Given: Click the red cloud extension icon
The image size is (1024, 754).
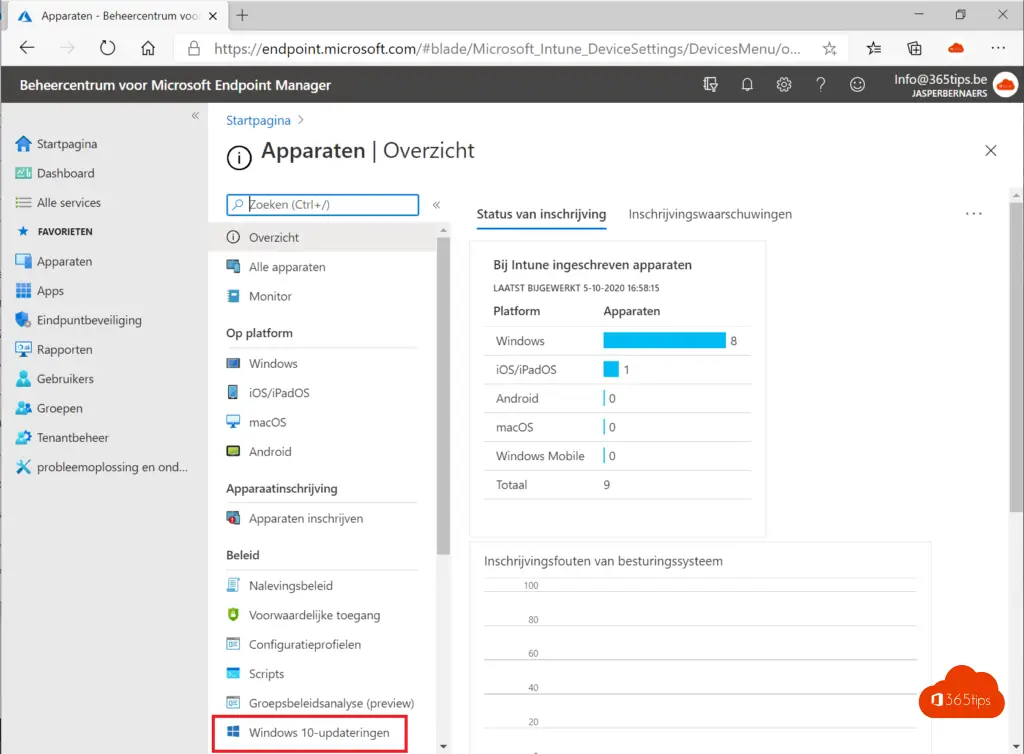Looking at the screenshot, I should (x=955, y=48).
